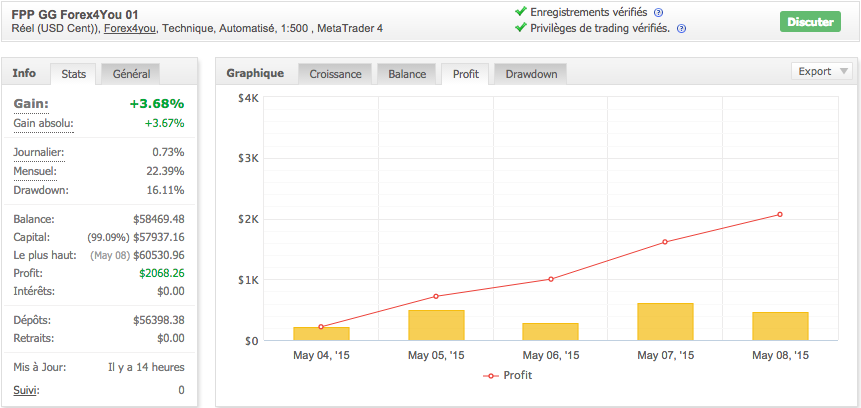The height and width of the screenshot is (408, 861).
Task: Click the yellow bar for May 04
Action: (321, 333)
